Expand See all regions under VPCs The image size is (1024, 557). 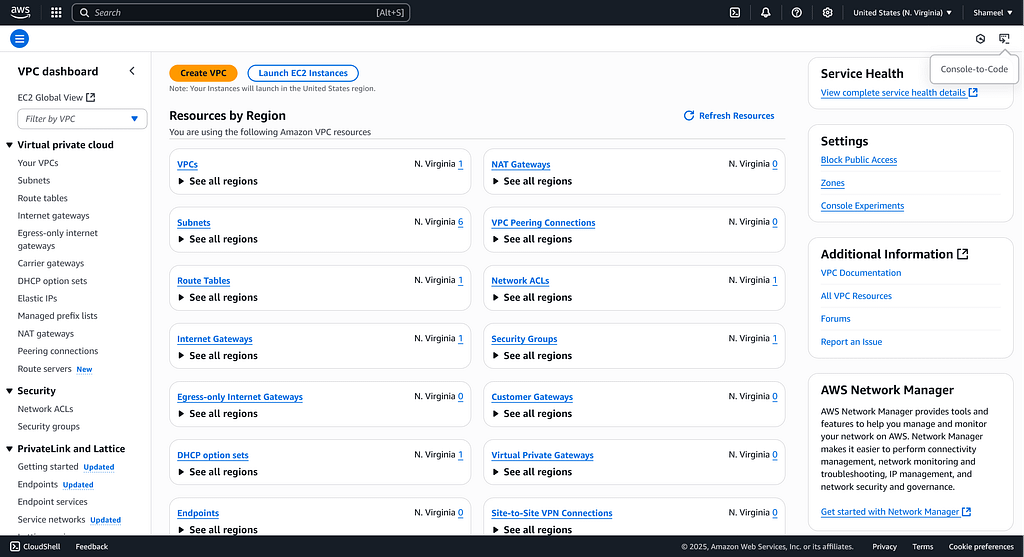(x=217, y=182)
